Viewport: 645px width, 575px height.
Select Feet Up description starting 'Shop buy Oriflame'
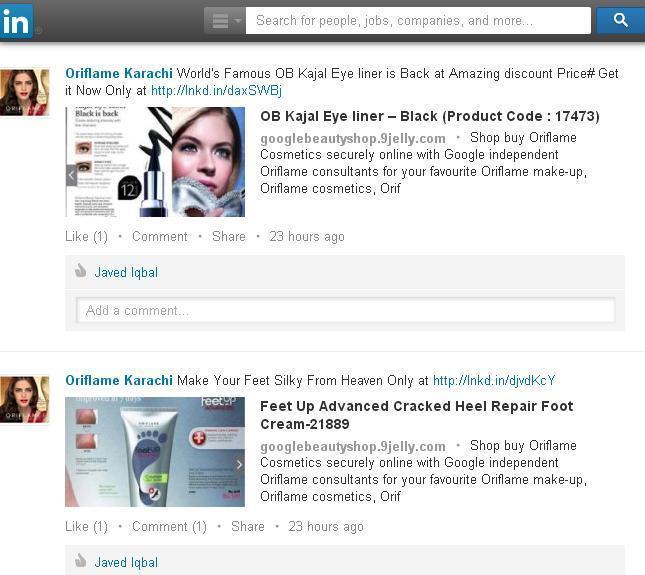tap(424, 471)
